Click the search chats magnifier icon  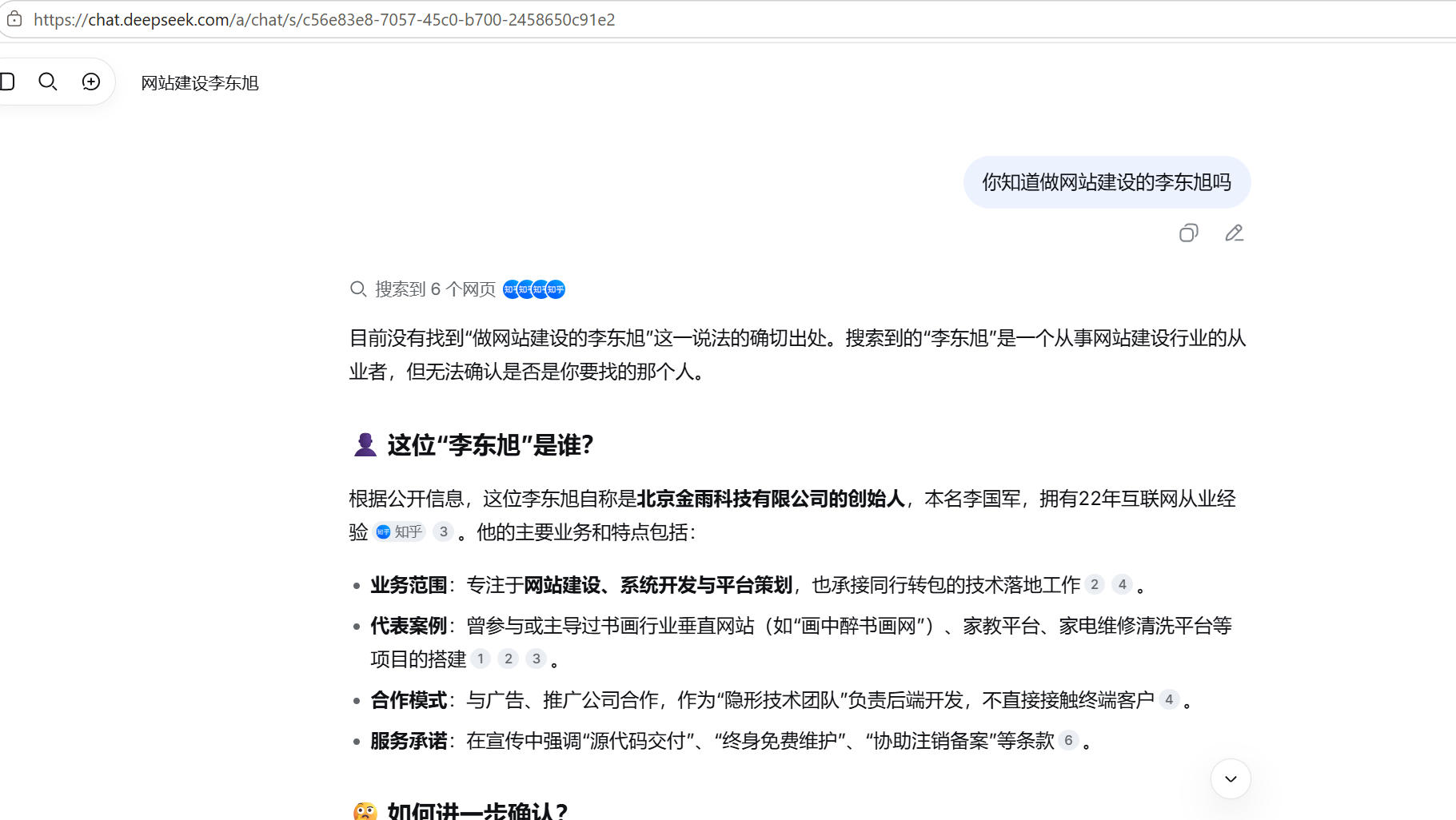(x=48, y=82)
